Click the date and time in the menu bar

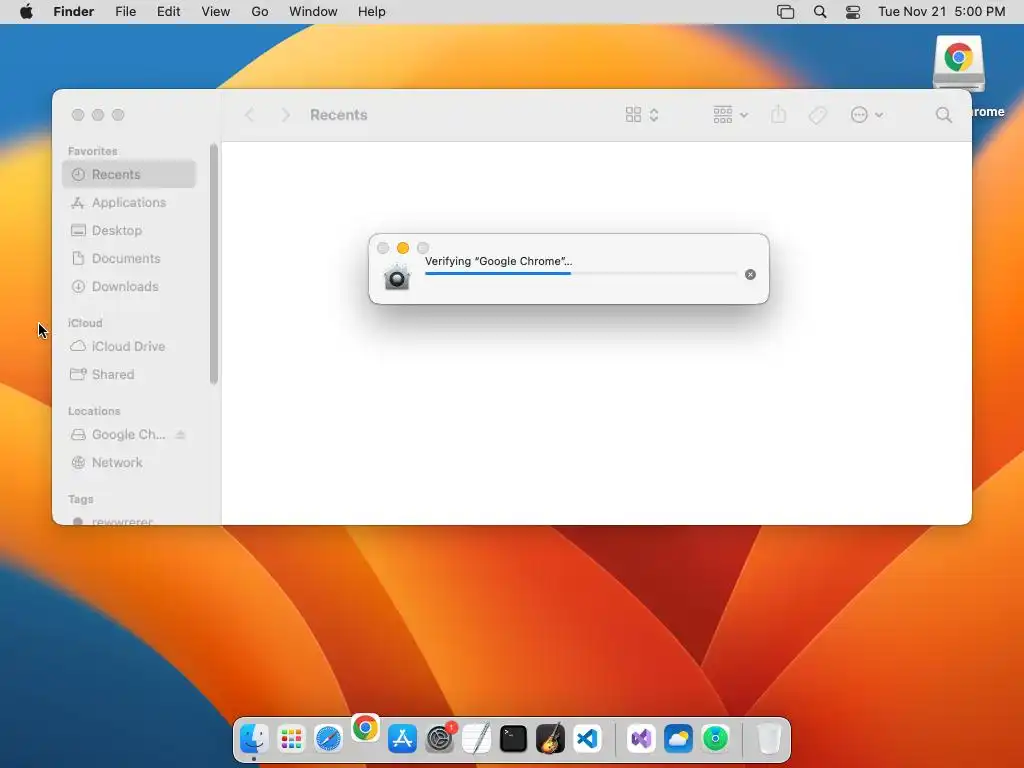pos(942,12)
